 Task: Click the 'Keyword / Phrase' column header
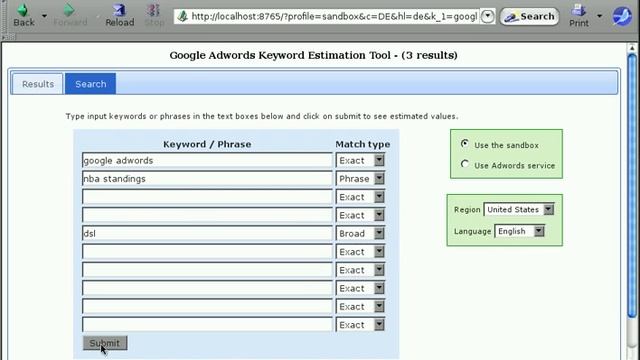click(x=207, y=144)
